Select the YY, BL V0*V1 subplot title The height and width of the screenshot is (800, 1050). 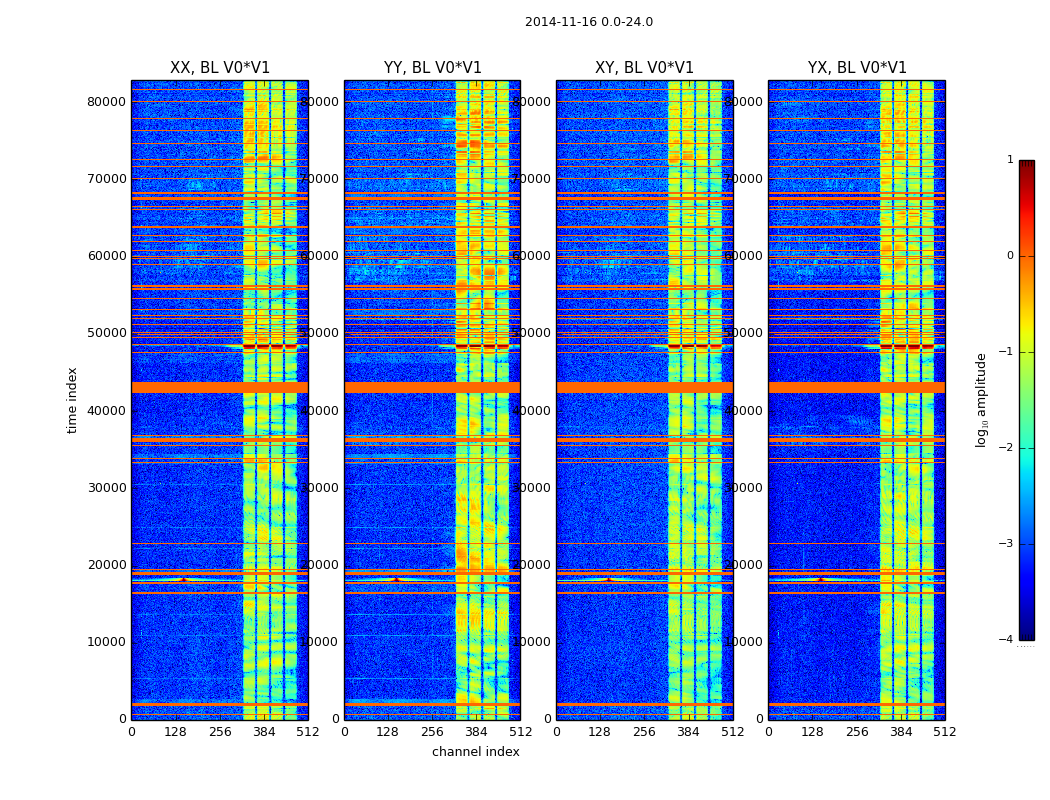(x=432, y=68)
